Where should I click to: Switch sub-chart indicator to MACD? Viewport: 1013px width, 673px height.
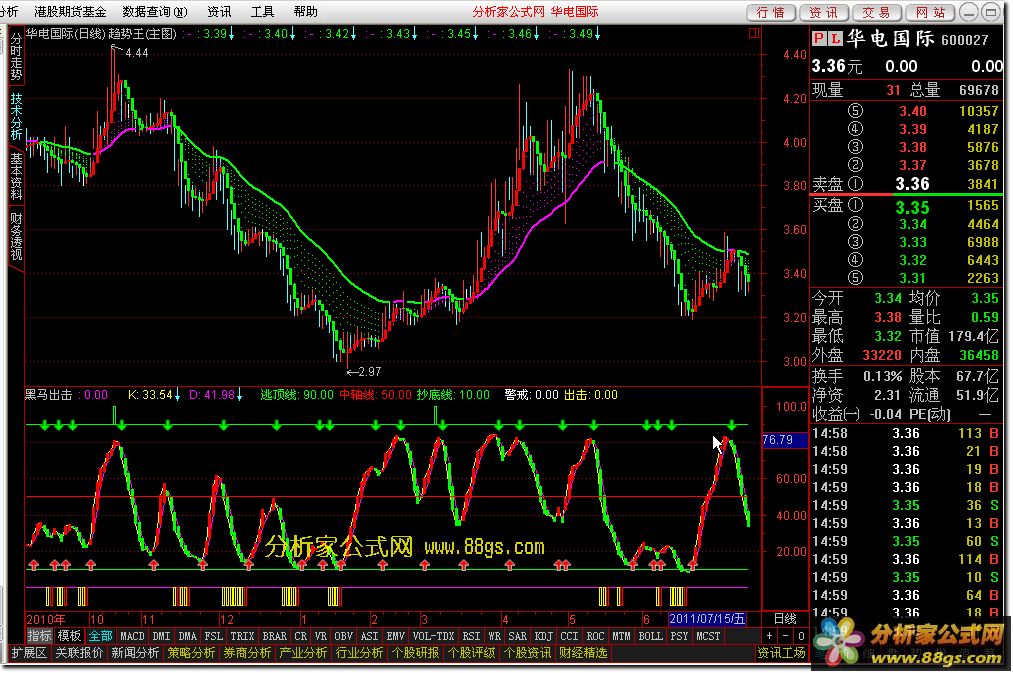[132, 636]
